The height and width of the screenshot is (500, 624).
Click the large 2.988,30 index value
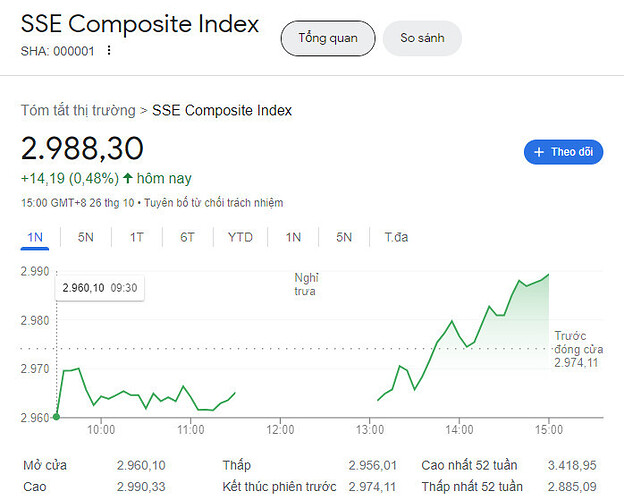tap(82, 148)
